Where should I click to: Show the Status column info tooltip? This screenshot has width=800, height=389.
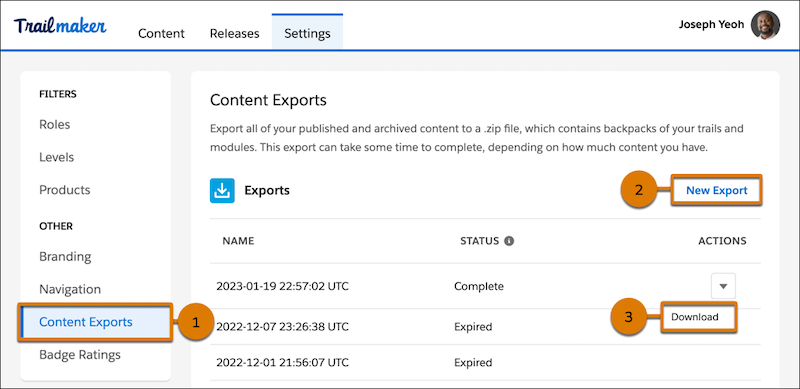(x=509, y=241)
